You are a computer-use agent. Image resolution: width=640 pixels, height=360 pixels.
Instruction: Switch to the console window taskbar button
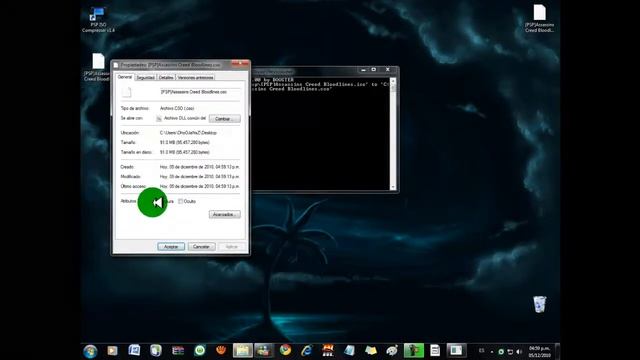pos(456,351)
